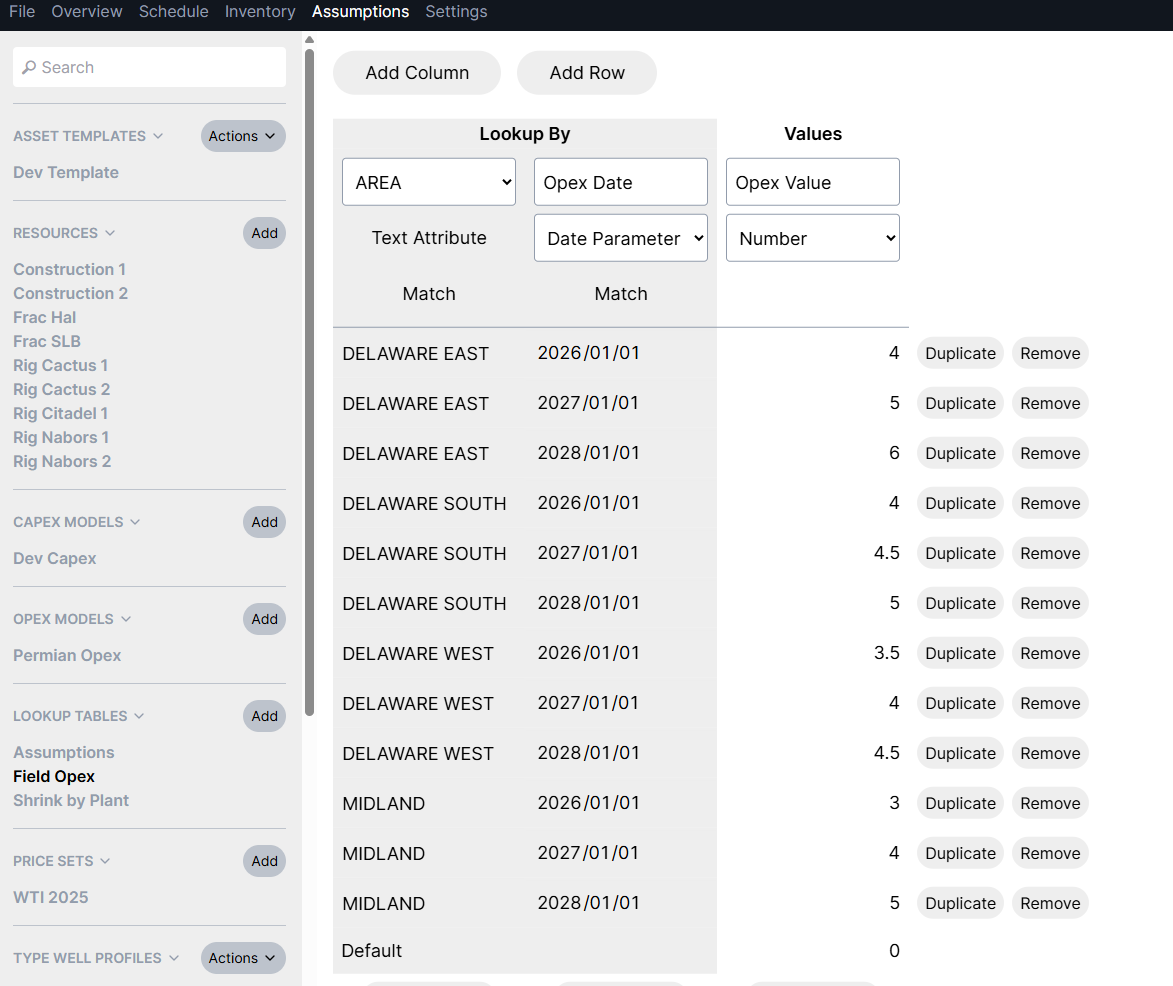Open the Number value type dropdown

pyautogui.click(x=812, y=238)
